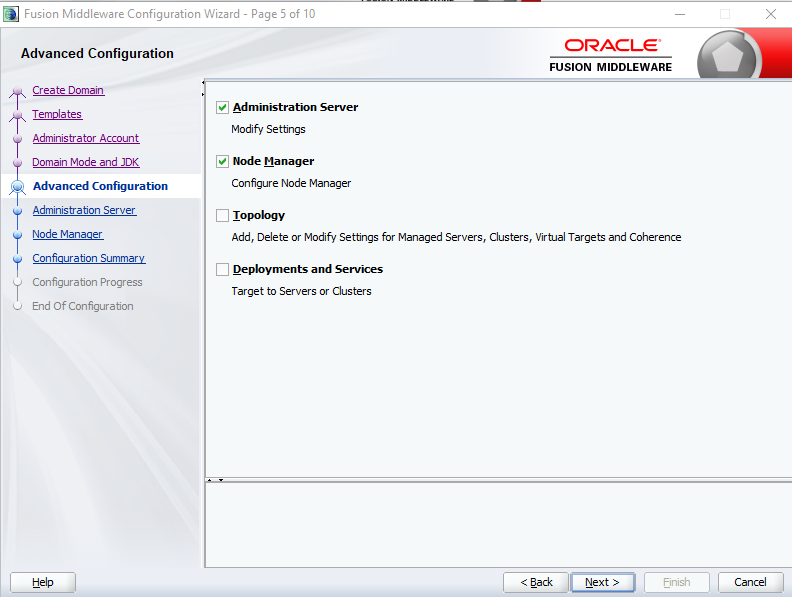Open the Configuration Summary step

(x=88, y=258)
